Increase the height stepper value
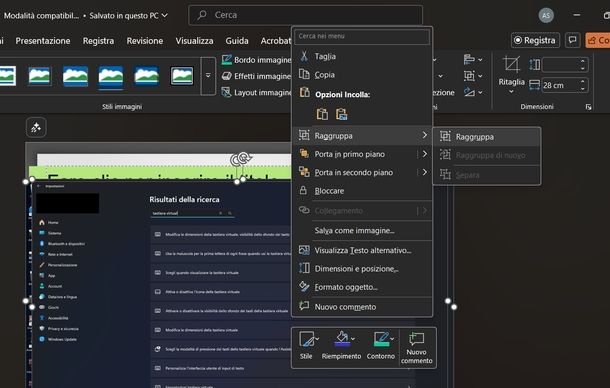The image size is (610, 388). click(582, 61)
